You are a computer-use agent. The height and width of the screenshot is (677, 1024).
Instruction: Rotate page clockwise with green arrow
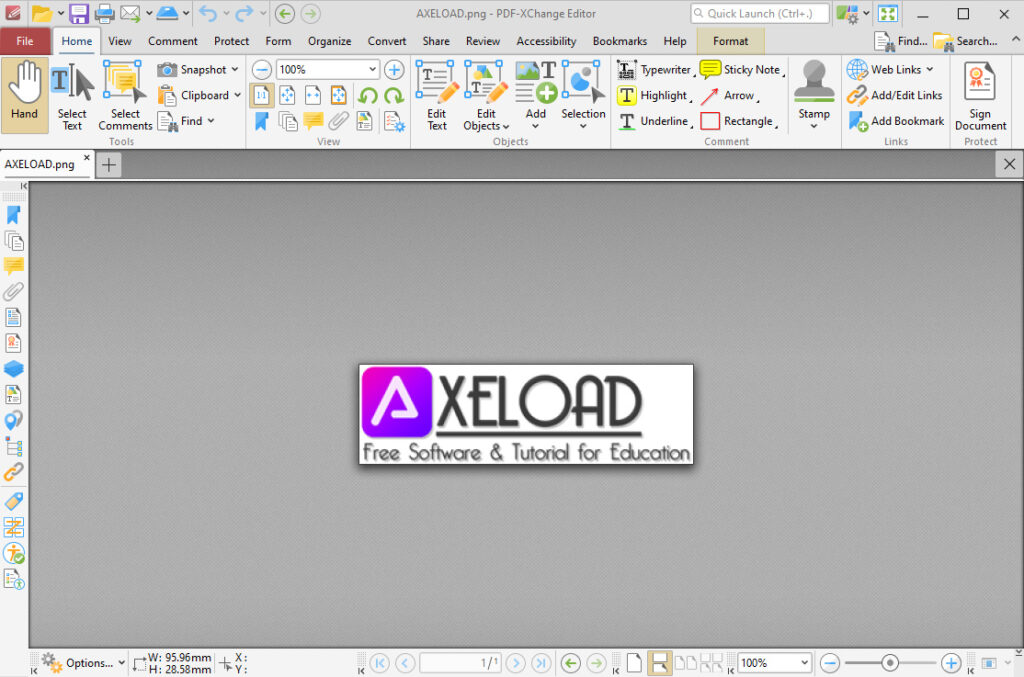click(394, 96)
